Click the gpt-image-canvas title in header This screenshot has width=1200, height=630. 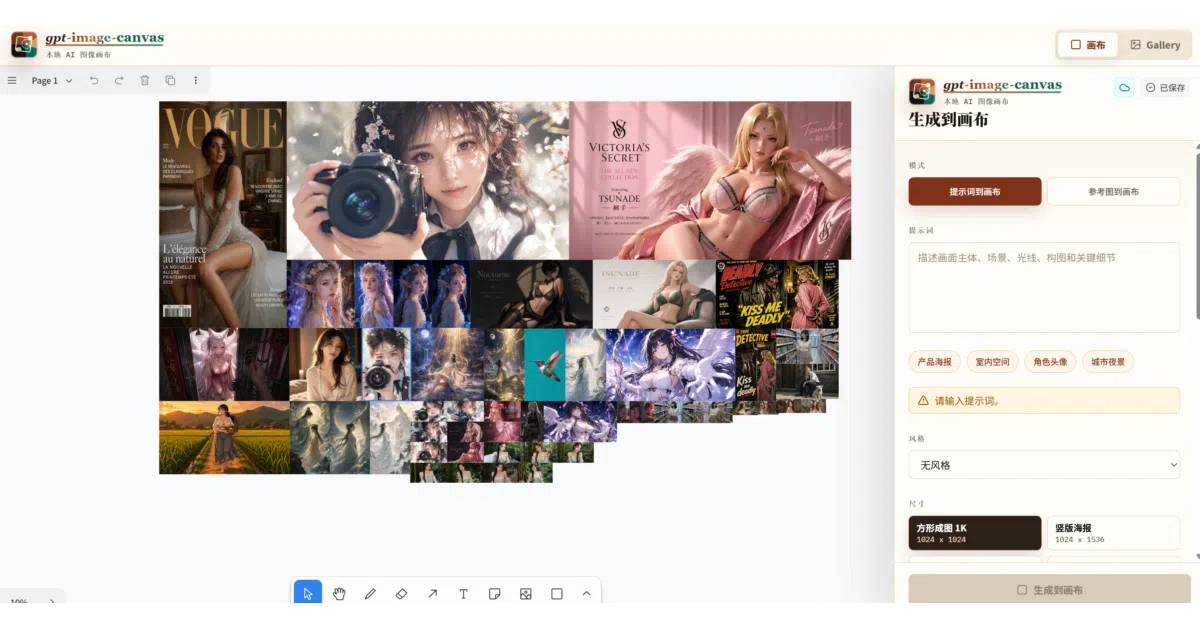104,39
